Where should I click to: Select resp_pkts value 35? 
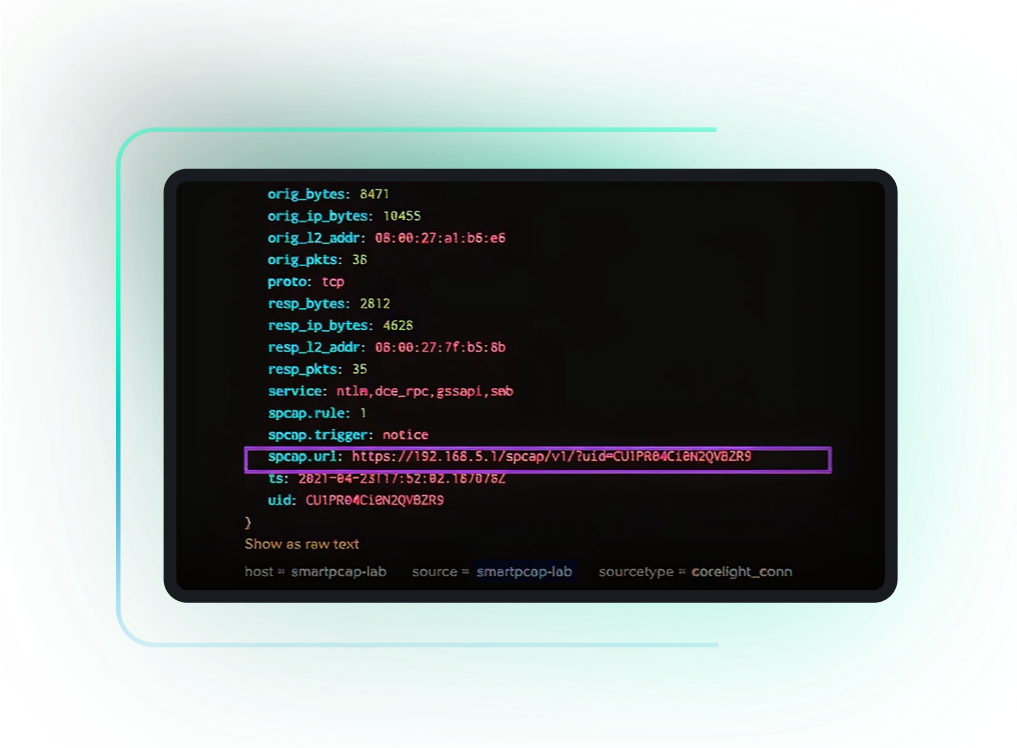361,368
